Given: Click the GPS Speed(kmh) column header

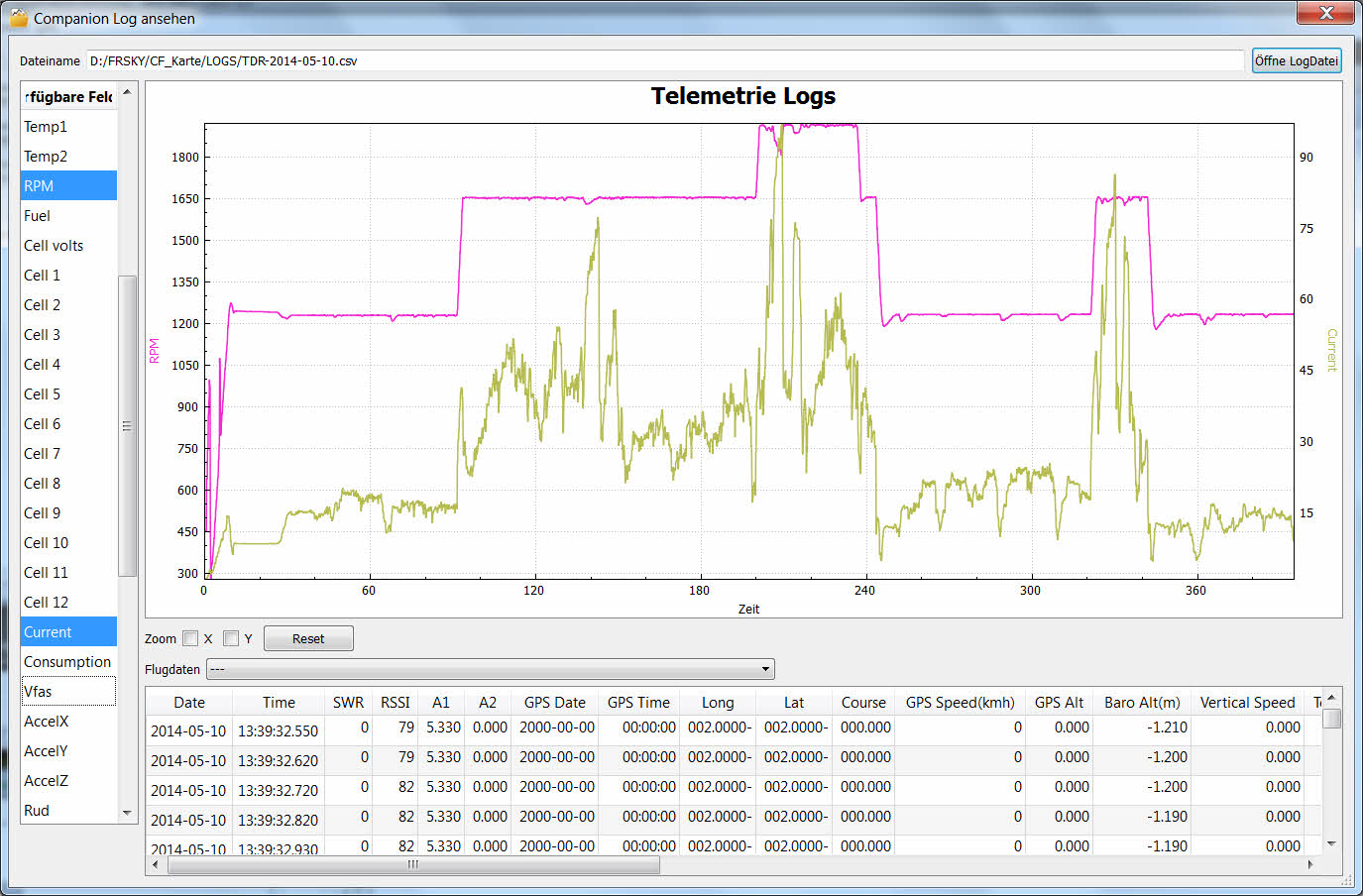Looking at the screenshot, I should 960,702.
